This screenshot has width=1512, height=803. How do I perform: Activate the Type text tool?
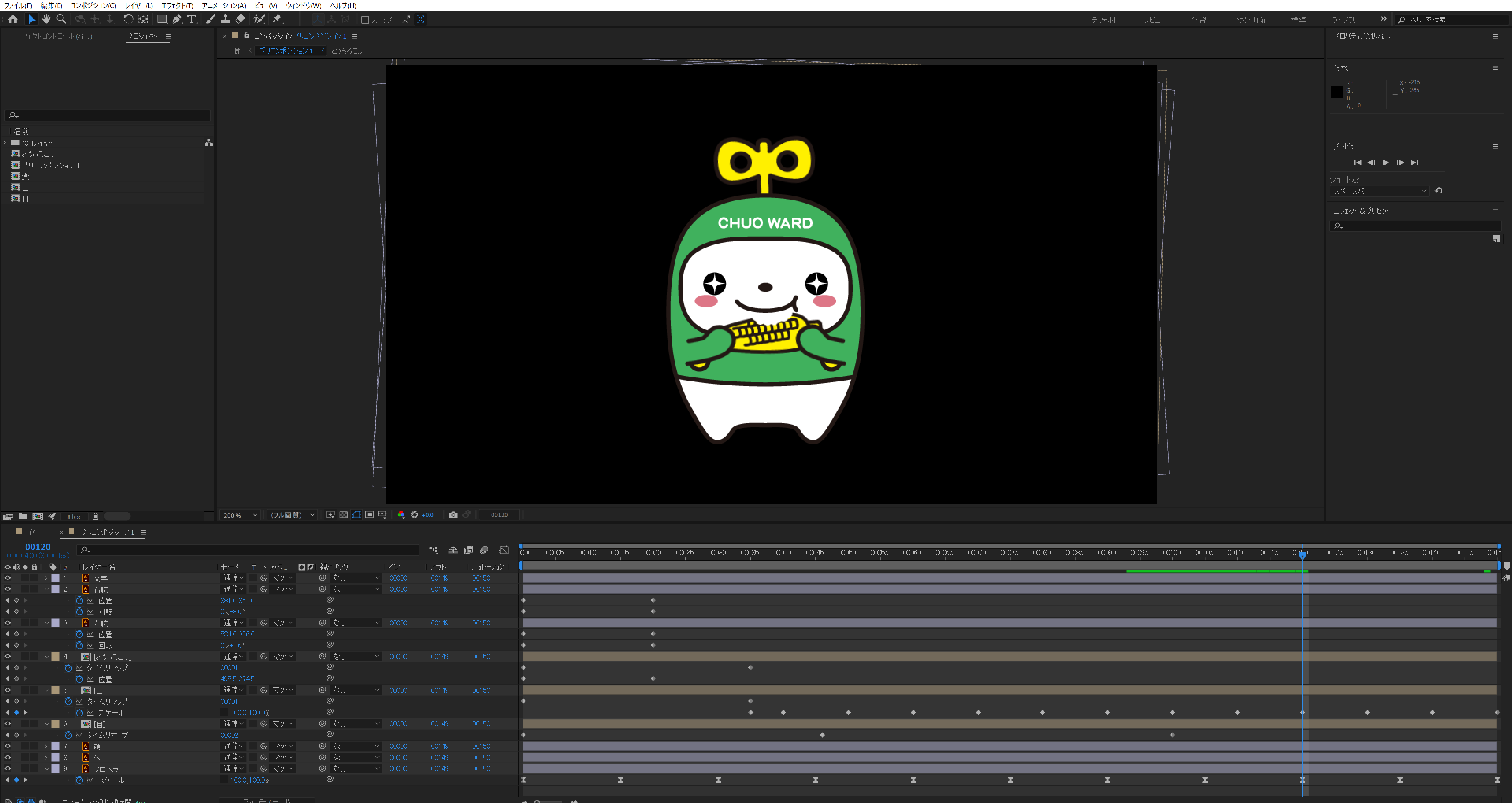click(191, 19)
